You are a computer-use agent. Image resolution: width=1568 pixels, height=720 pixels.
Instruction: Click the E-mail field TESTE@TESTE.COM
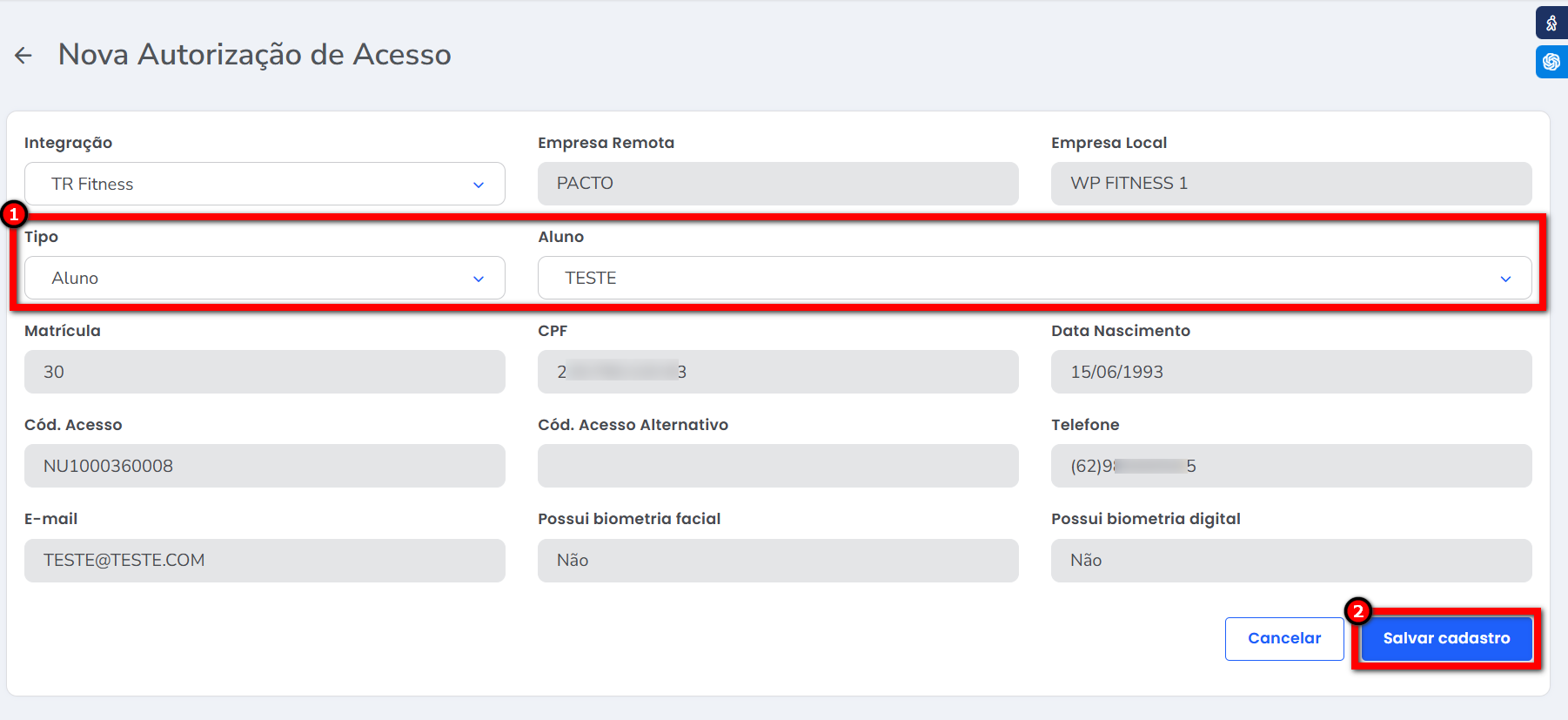pyautogui.click(x=265, y=560)
